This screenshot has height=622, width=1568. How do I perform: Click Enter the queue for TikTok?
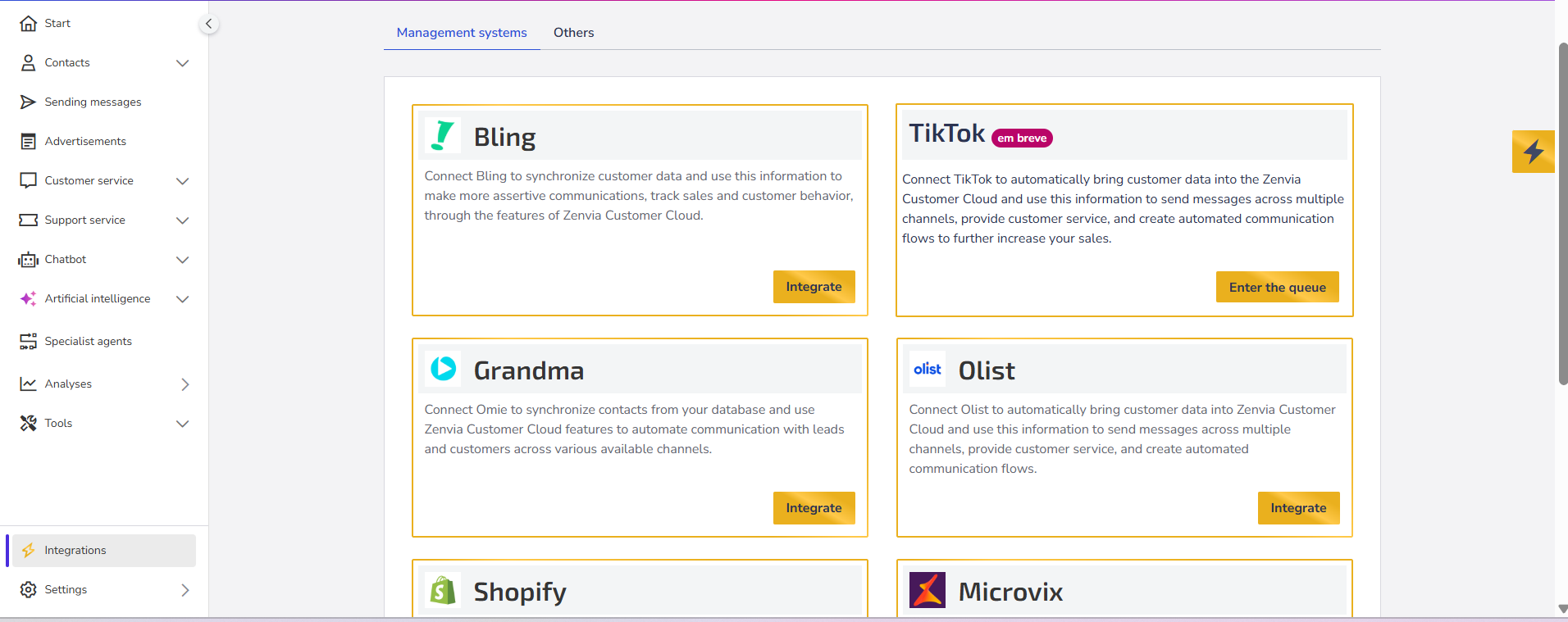(x=1277, y=287)
